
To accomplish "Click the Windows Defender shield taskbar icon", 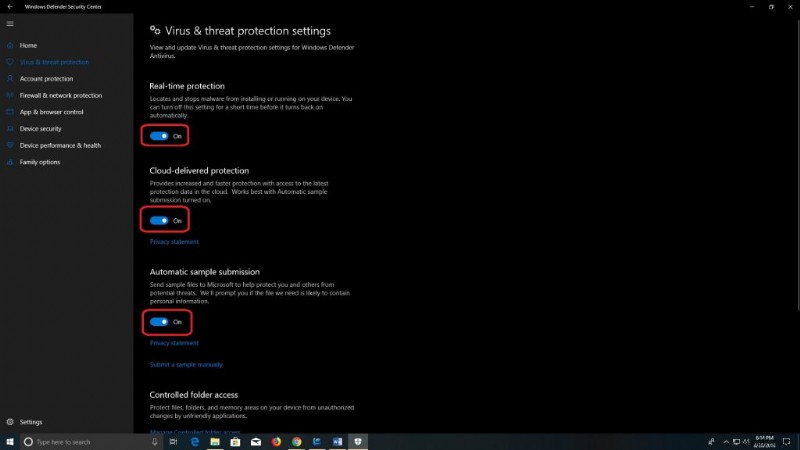I will [358, 442].
